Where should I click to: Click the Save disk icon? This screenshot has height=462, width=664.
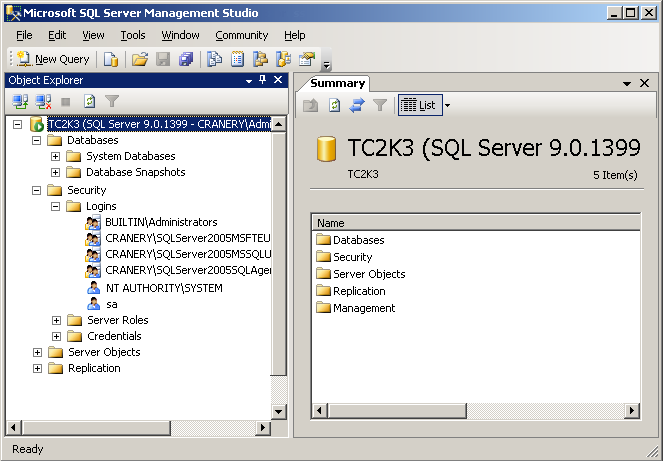tap(163, 59)
